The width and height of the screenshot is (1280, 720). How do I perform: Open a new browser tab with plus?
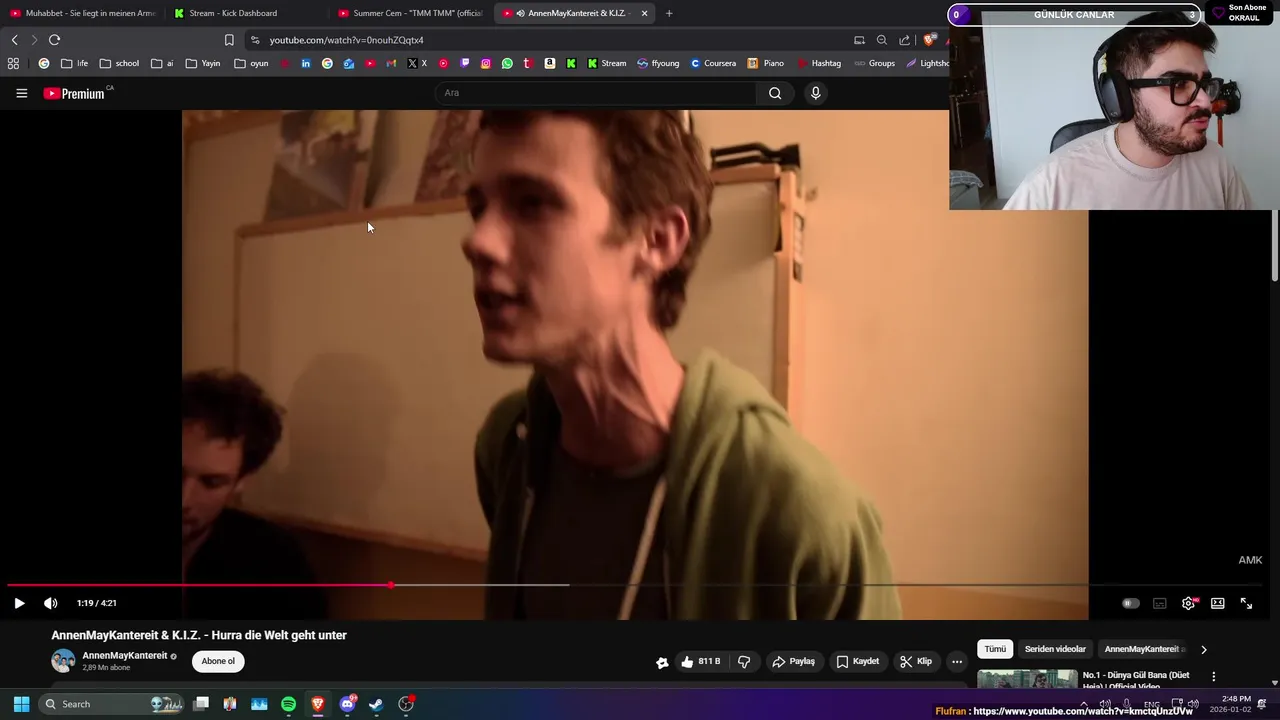click(669, 13)
